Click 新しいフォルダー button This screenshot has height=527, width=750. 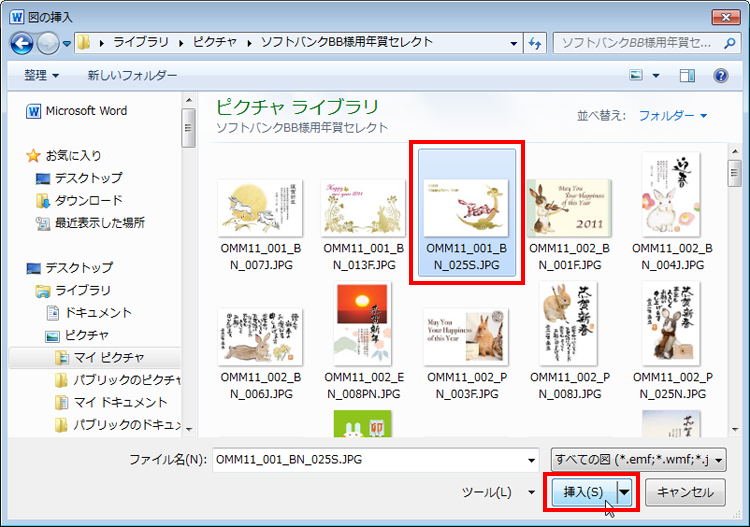tap(132, 75)
